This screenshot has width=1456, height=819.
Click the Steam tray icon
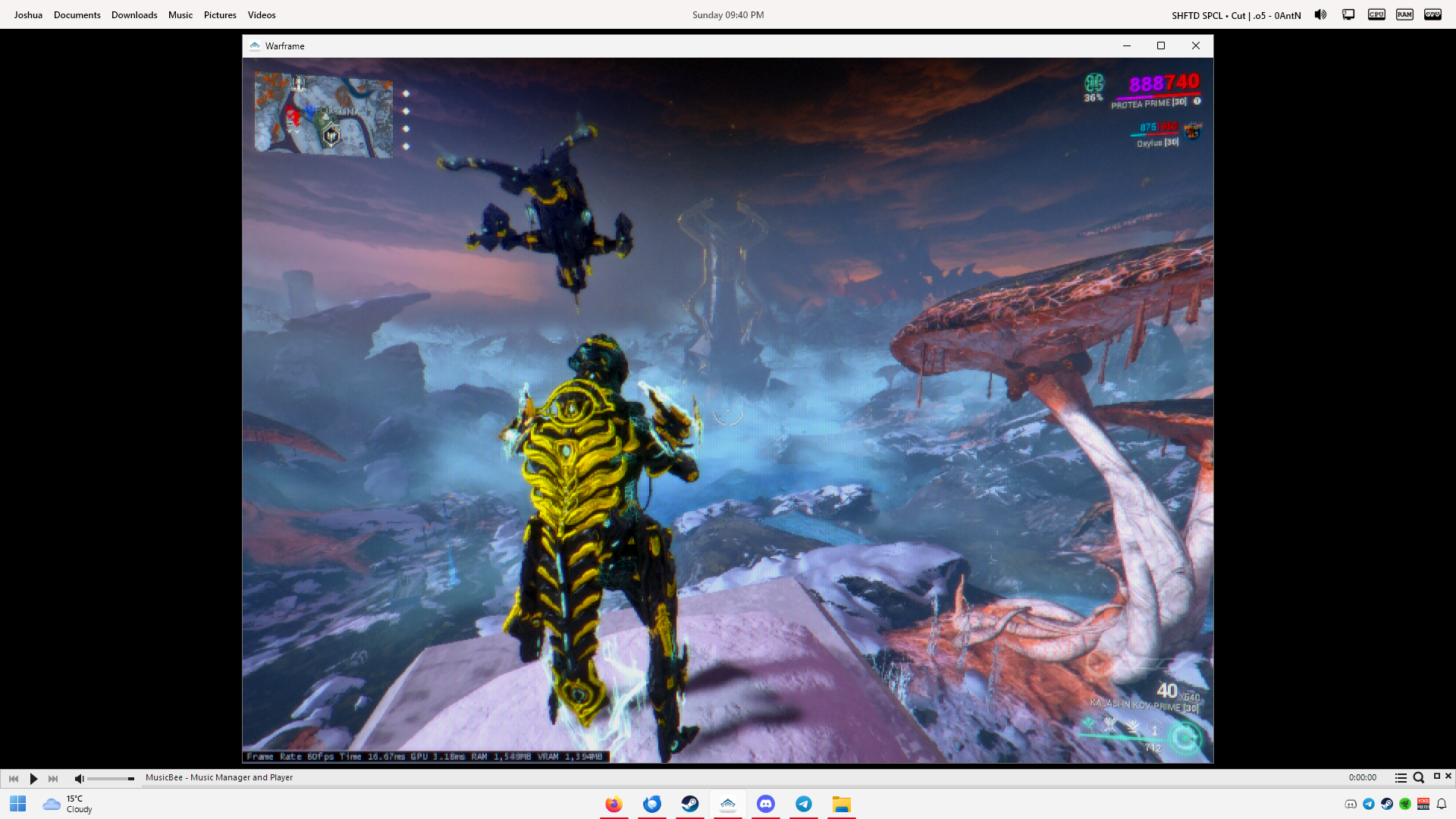1387,804
